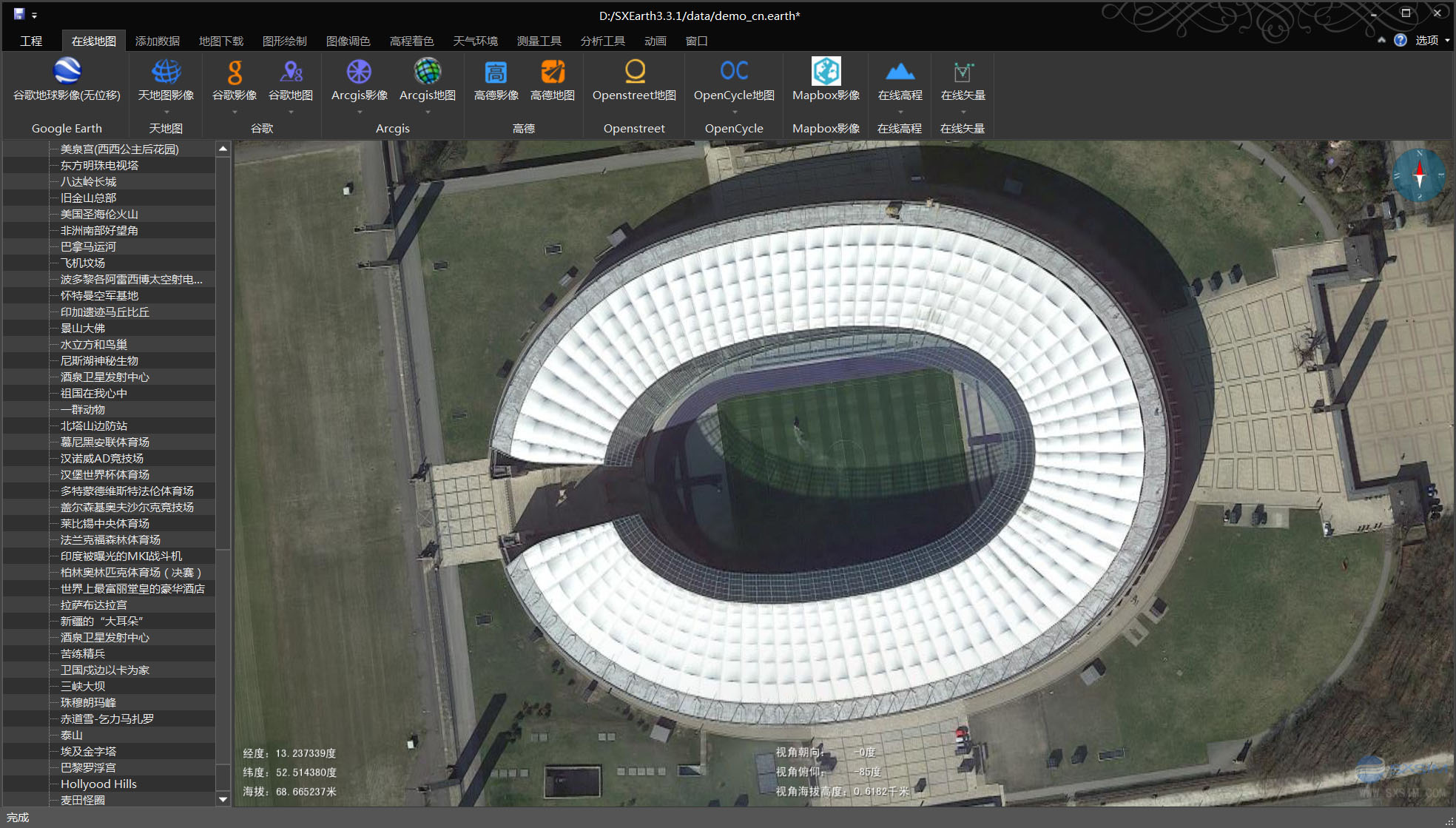The height and width of the screenshot is (828, 1456).
Task: Click the Openstreet地图 icon
Action: tap(635, 71)
